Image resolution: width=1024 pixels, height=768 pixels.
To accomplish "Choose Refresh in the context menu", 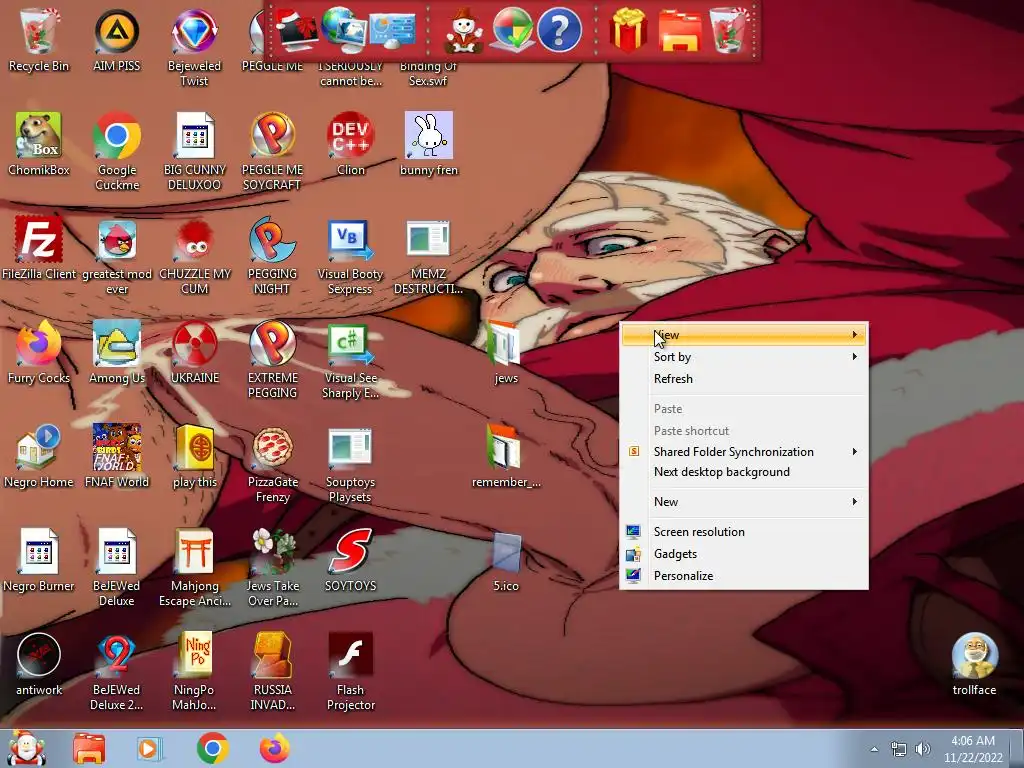I will (744, 379).
